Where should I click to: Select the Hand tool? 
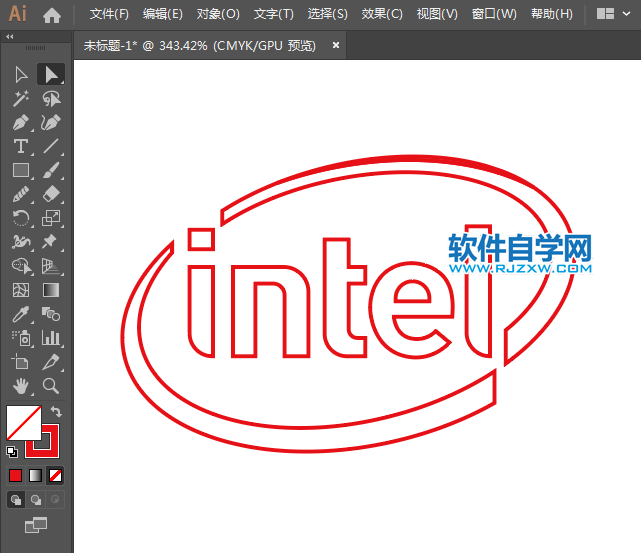20,386
